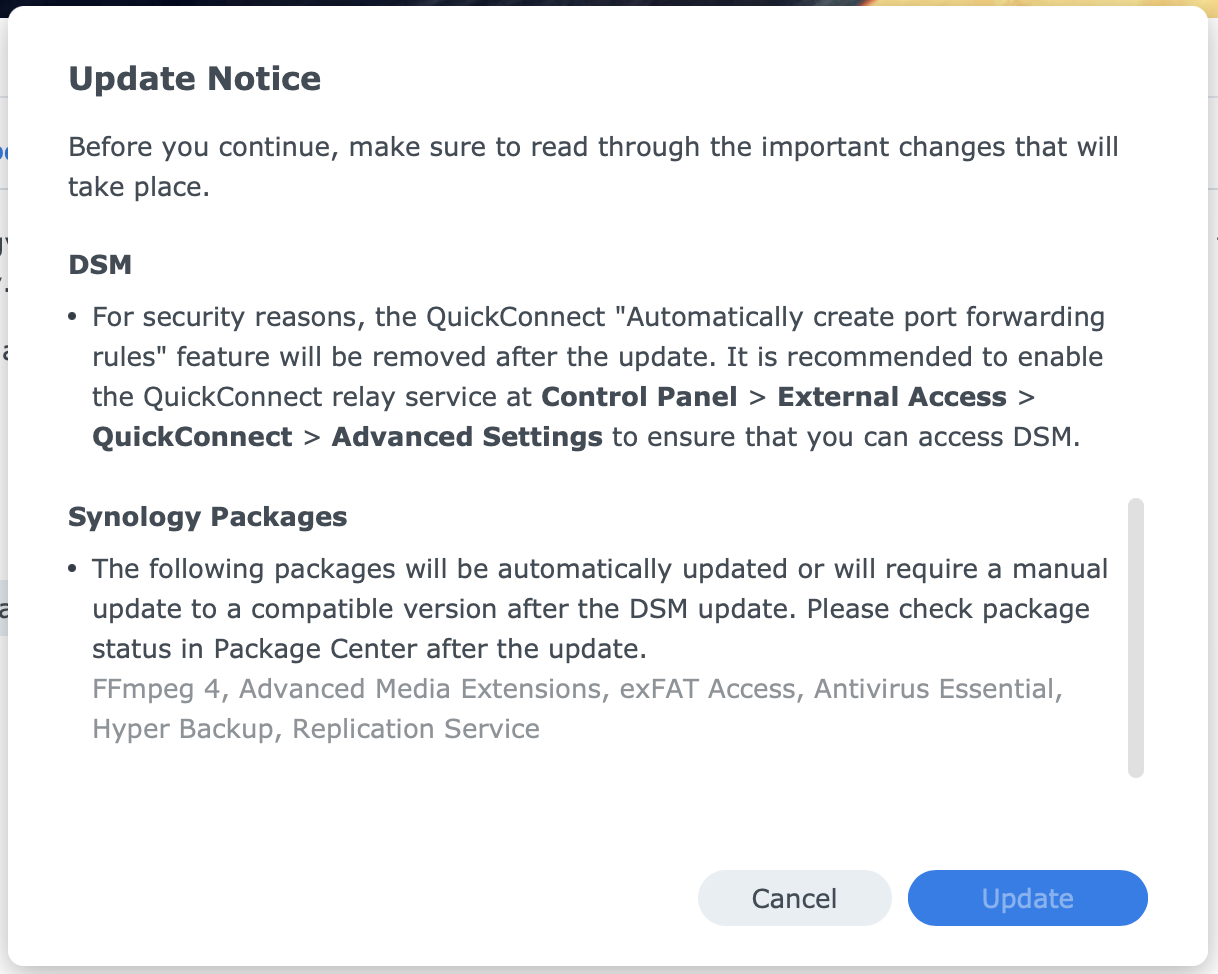
Task: Click "Advanced Media Extensions" package name
Action: point(419,689)
